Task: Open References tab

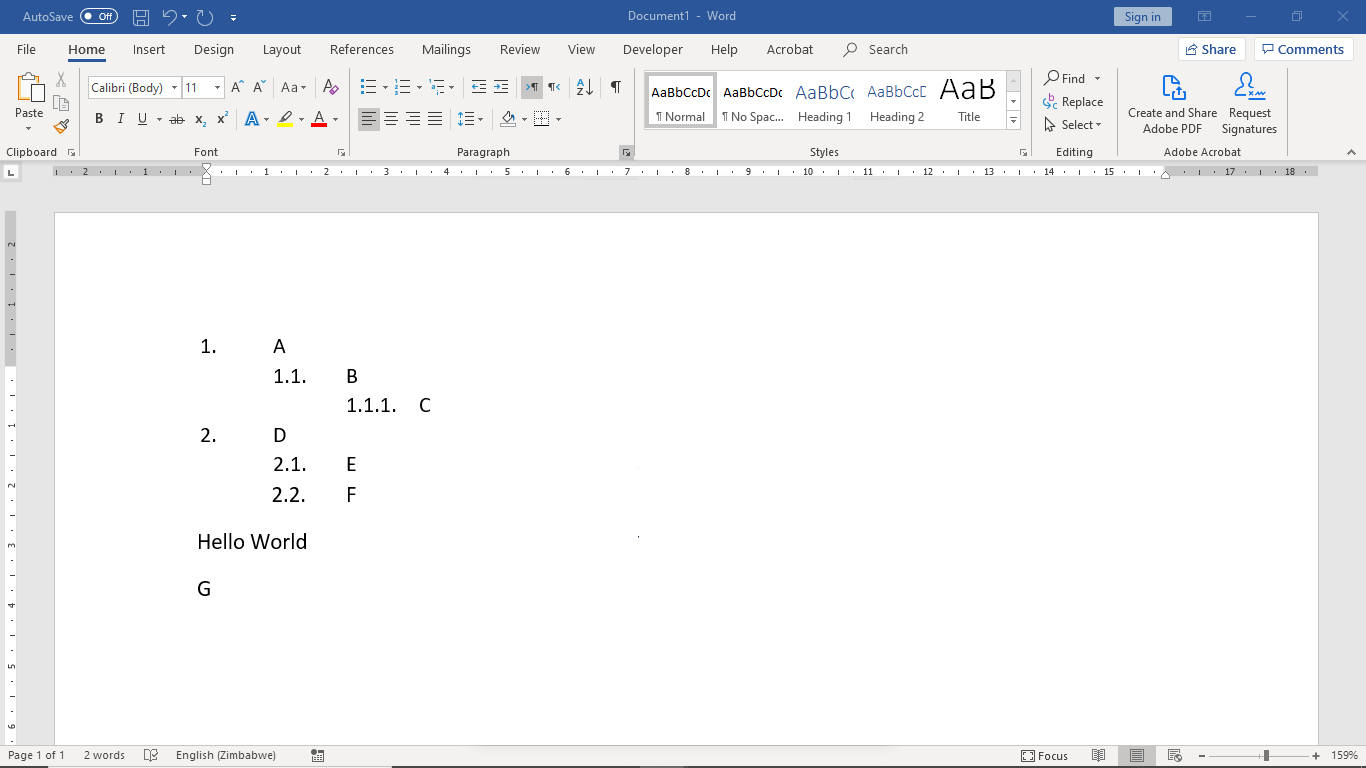Action: [362, 49]
